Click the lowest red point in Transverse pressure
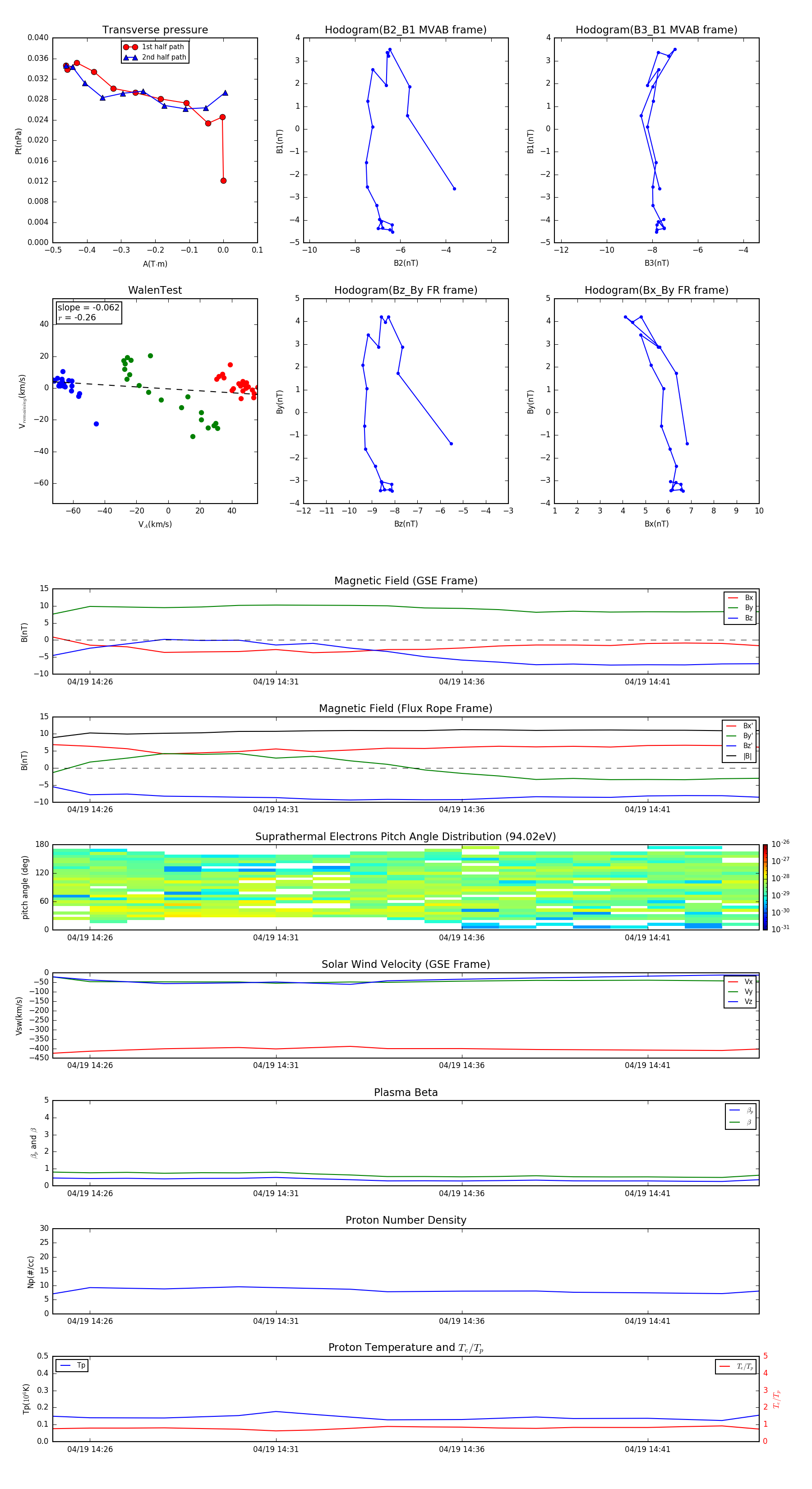Screen dimensions: 812x1489 click(x=223, y=181)
